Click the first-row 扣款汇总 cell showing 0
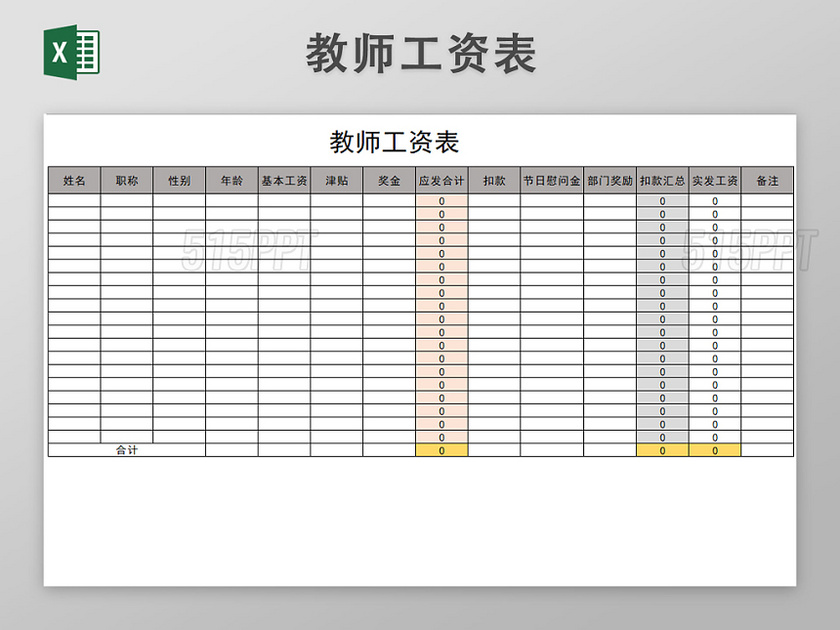The height and width of the screenshot is (630, 840). [x=663, y=201]
